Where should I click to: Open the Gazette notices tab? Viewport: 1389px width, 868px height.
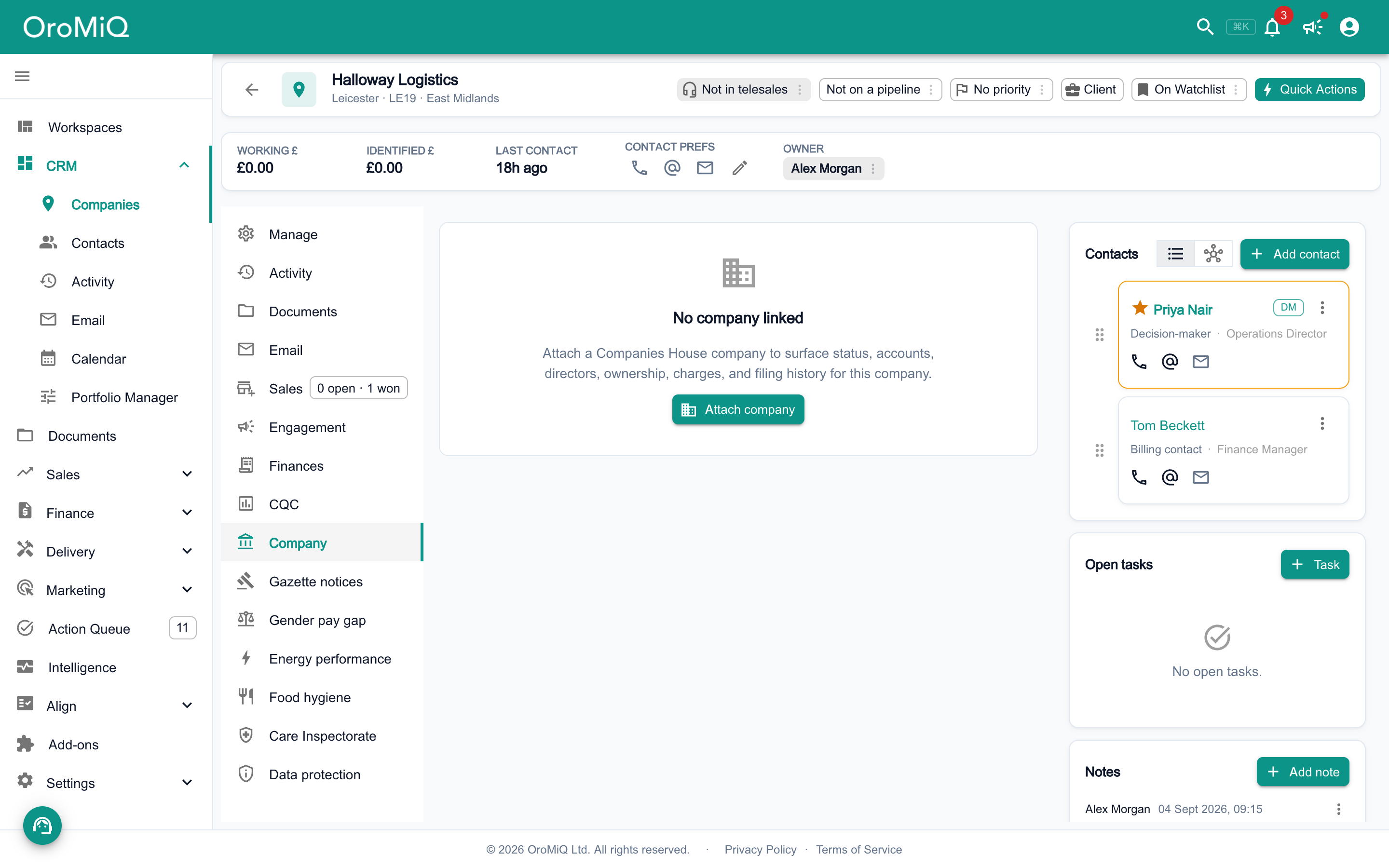click(321, 582)
